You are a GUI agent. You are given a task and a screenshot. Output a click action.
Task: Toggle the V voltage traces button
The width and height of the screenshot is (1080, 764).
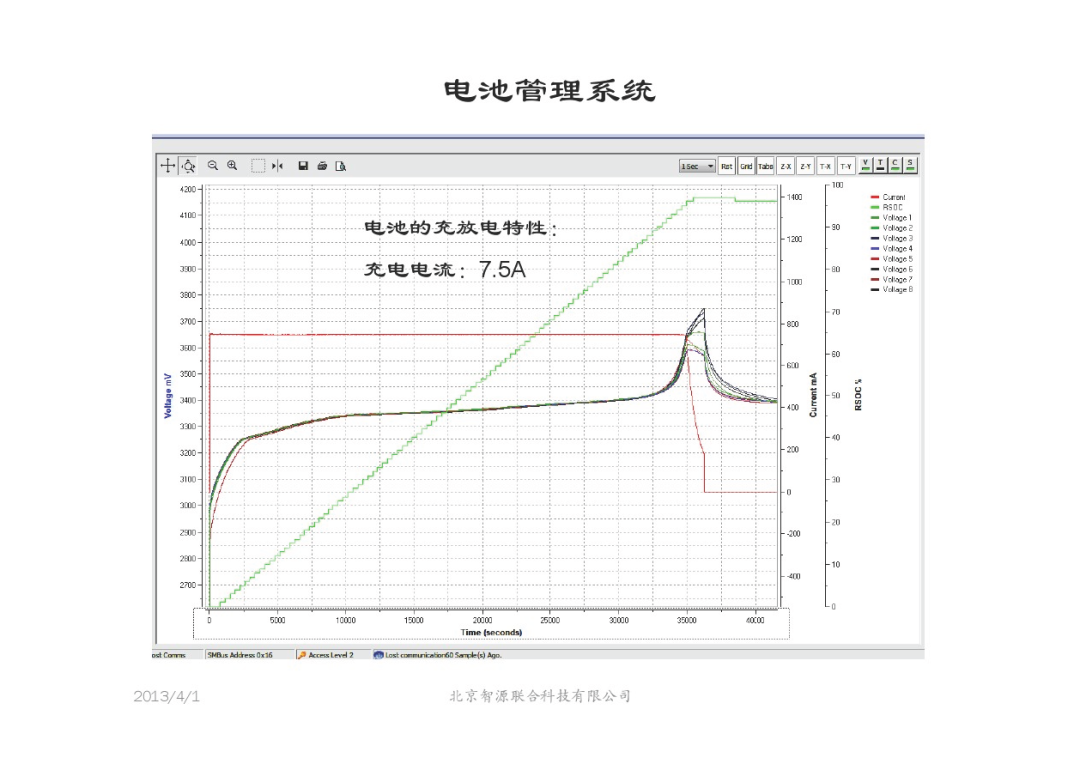866,165
